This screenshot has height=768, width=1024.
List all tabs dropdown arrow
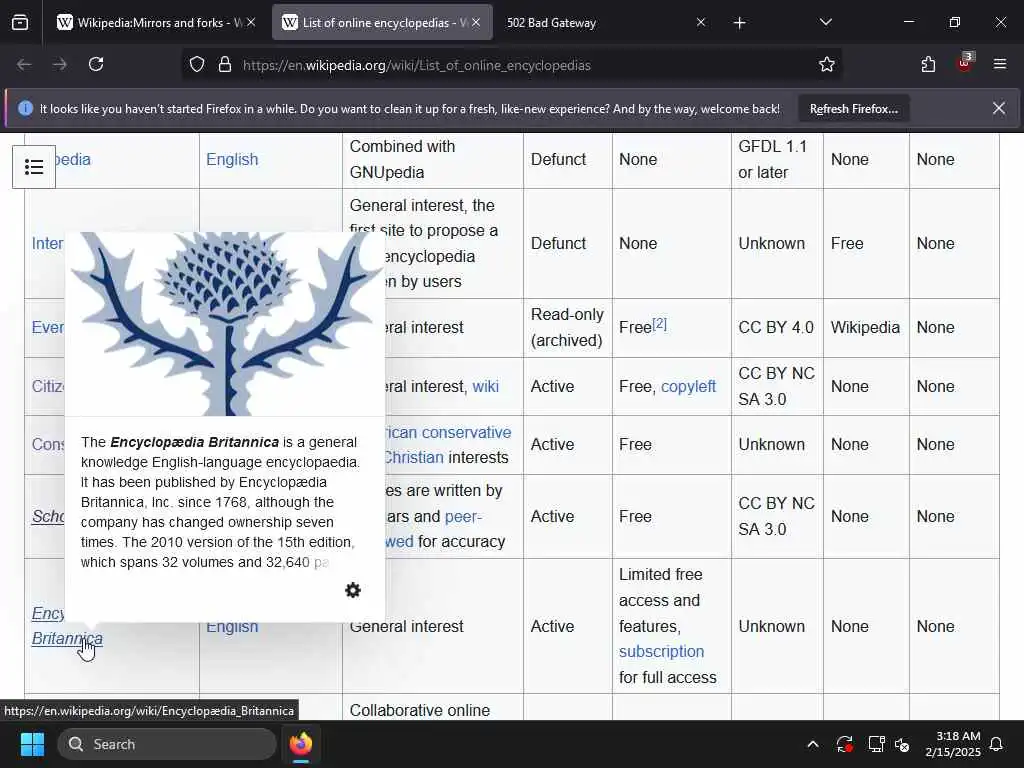pos(825,23)
